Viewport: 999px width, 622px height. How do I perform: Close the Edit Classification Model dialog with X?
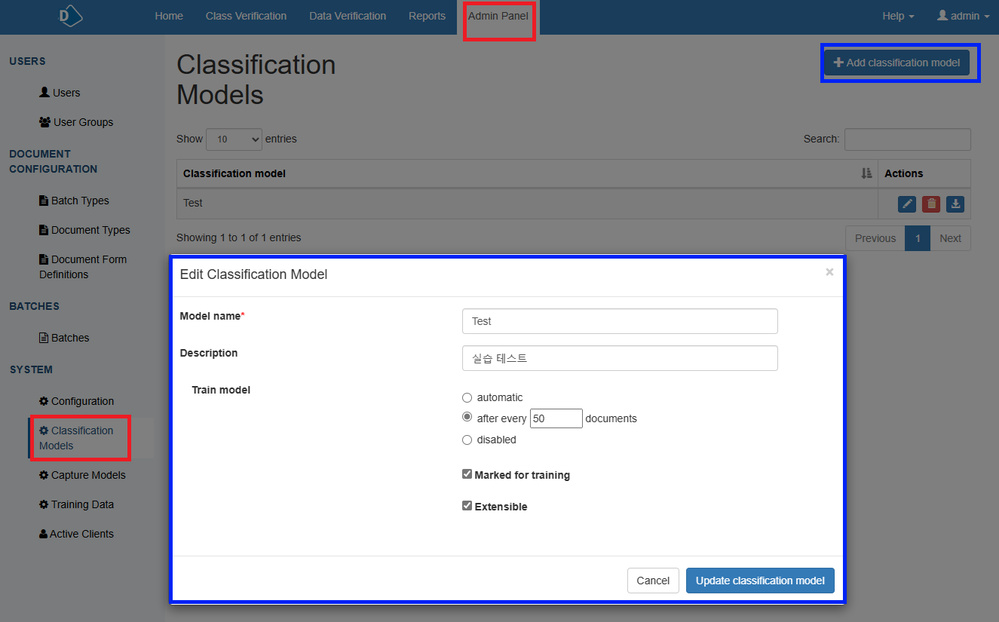[829, 272]
